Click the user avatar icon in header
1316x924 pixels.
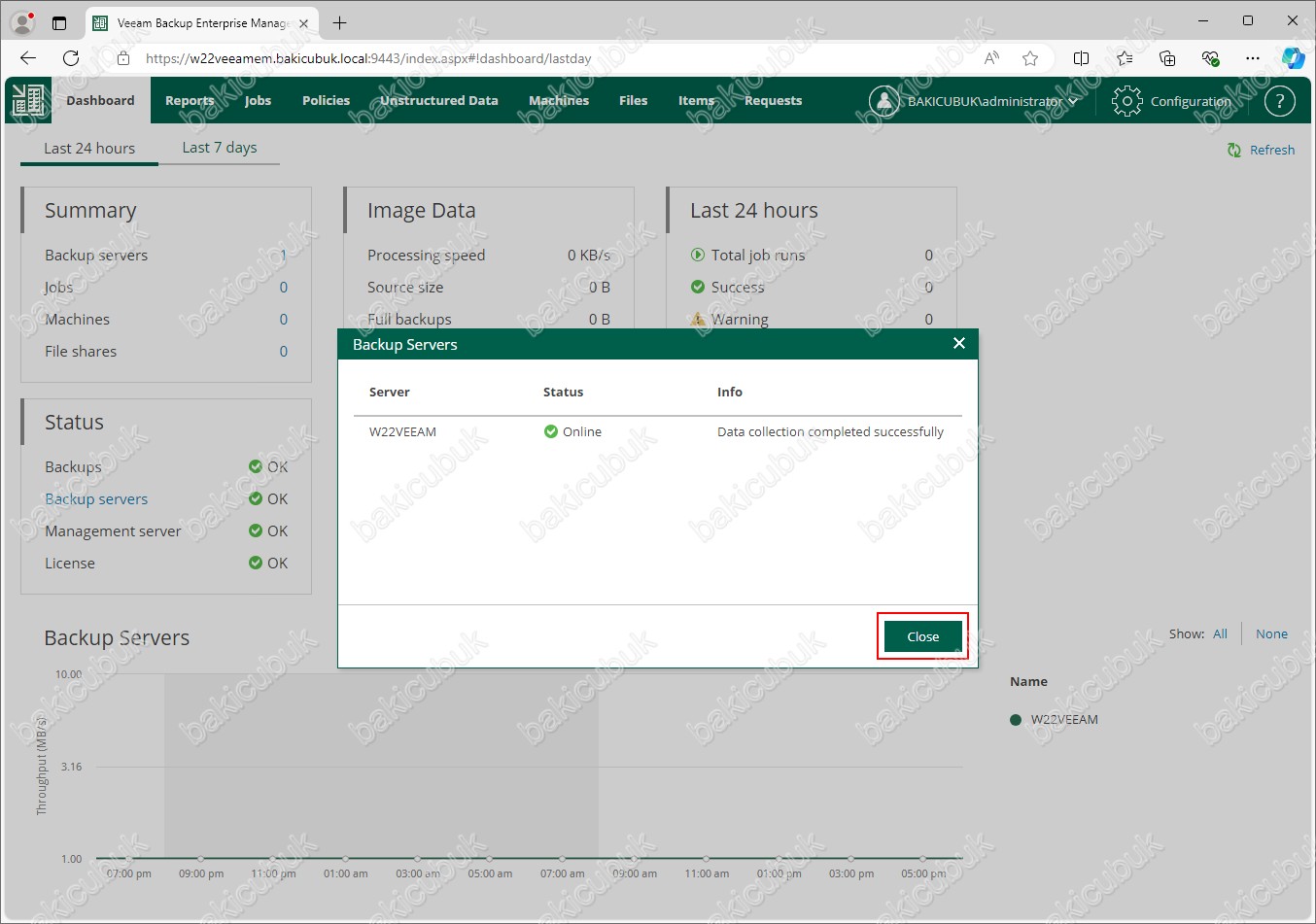883,100
